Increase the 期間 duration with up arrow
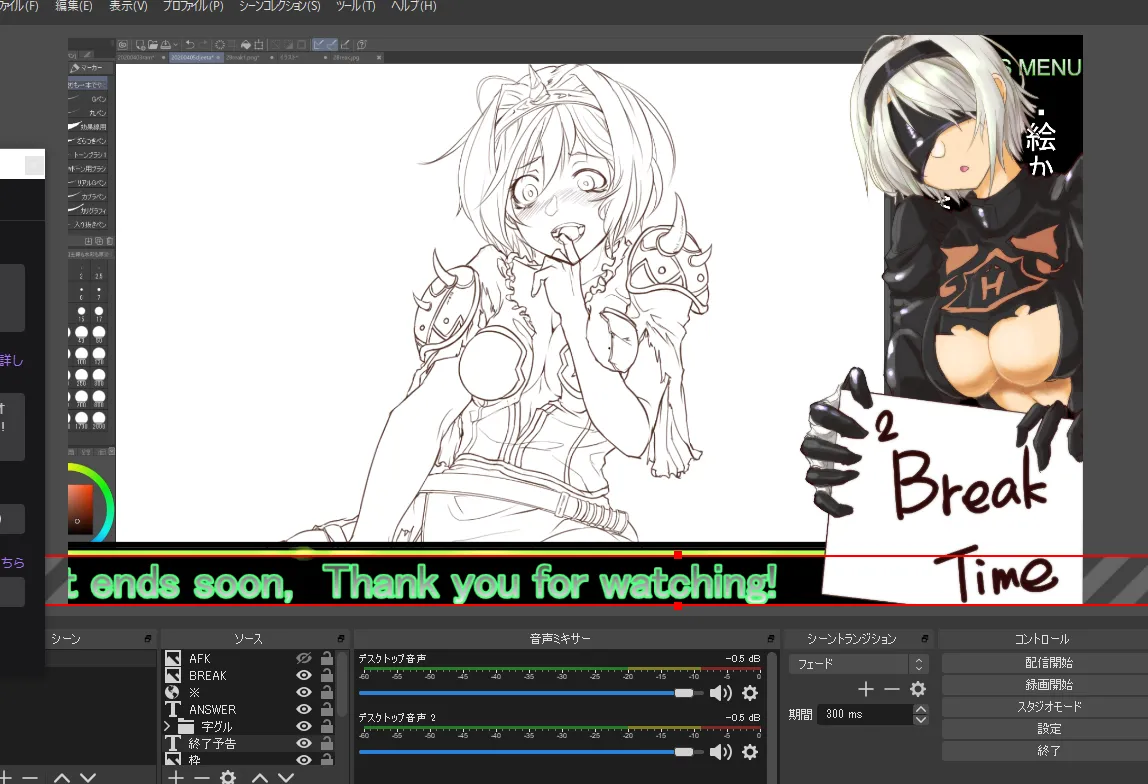The width and height of the screenshot is (1148, 784). click(x=921, y=709)
